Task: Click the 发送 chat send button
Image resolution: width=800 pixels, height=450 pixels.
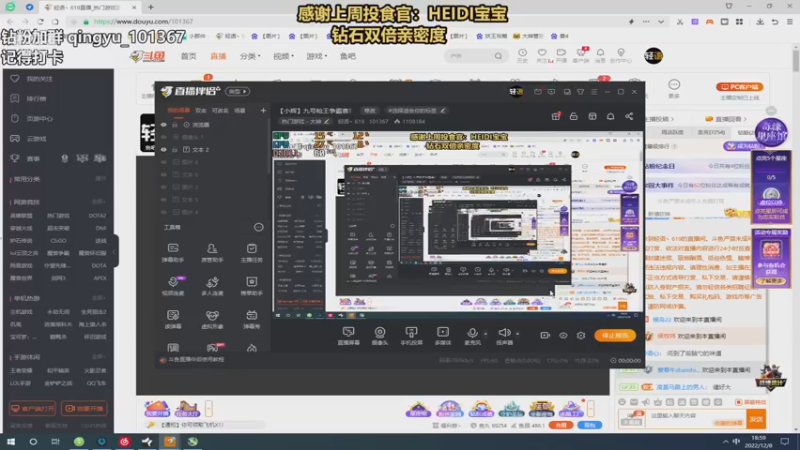Action: [756, 419]
